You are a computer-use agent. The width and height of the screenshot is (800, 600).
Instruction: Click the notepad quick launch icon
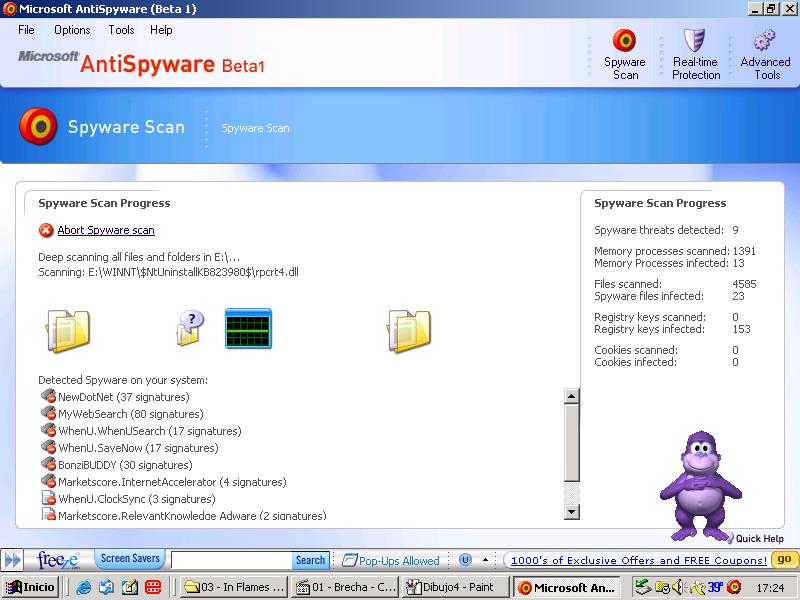[130, 587]
